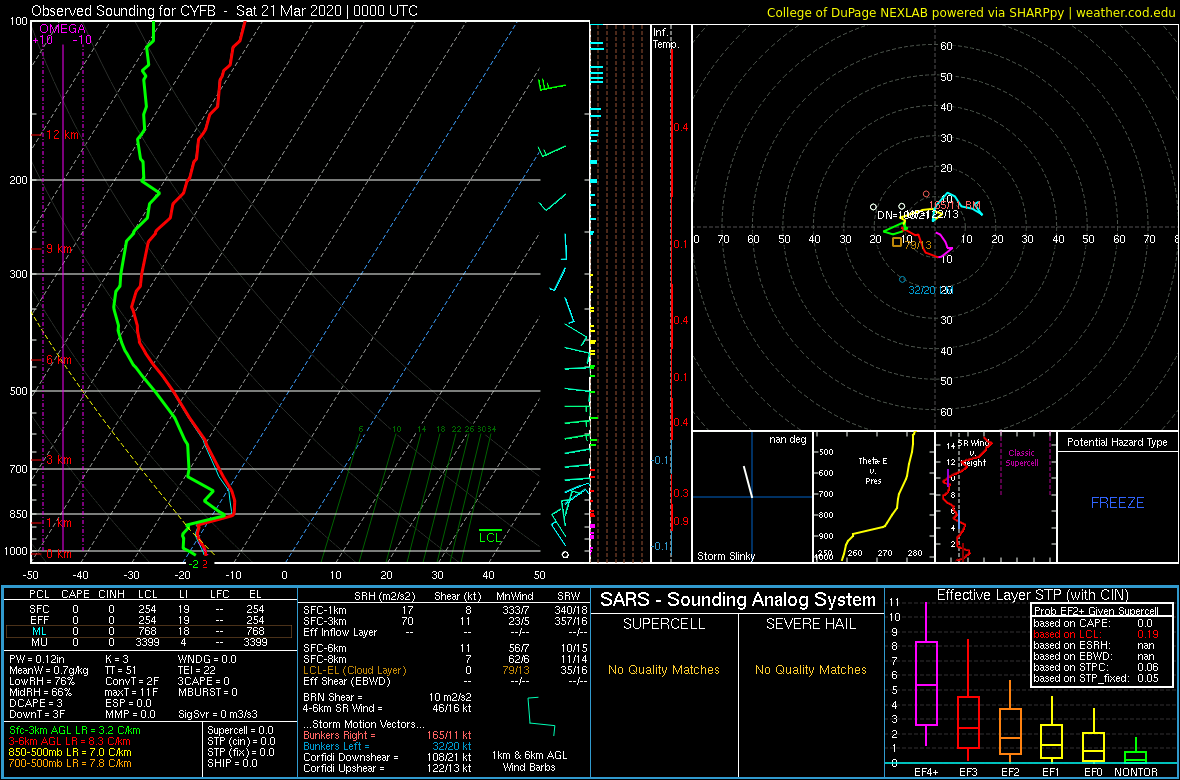
Task: Click the blue FREEZE hazard text
Action: [x=1117, y=502]
